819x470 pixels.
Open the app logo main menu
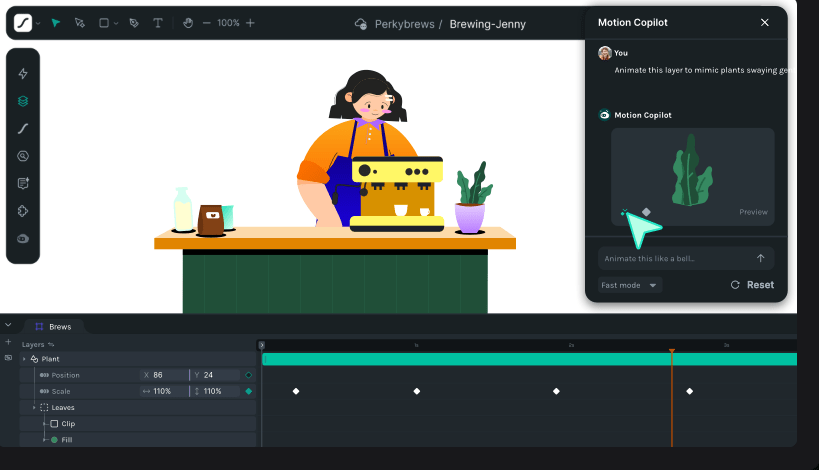tap(22, 22)
